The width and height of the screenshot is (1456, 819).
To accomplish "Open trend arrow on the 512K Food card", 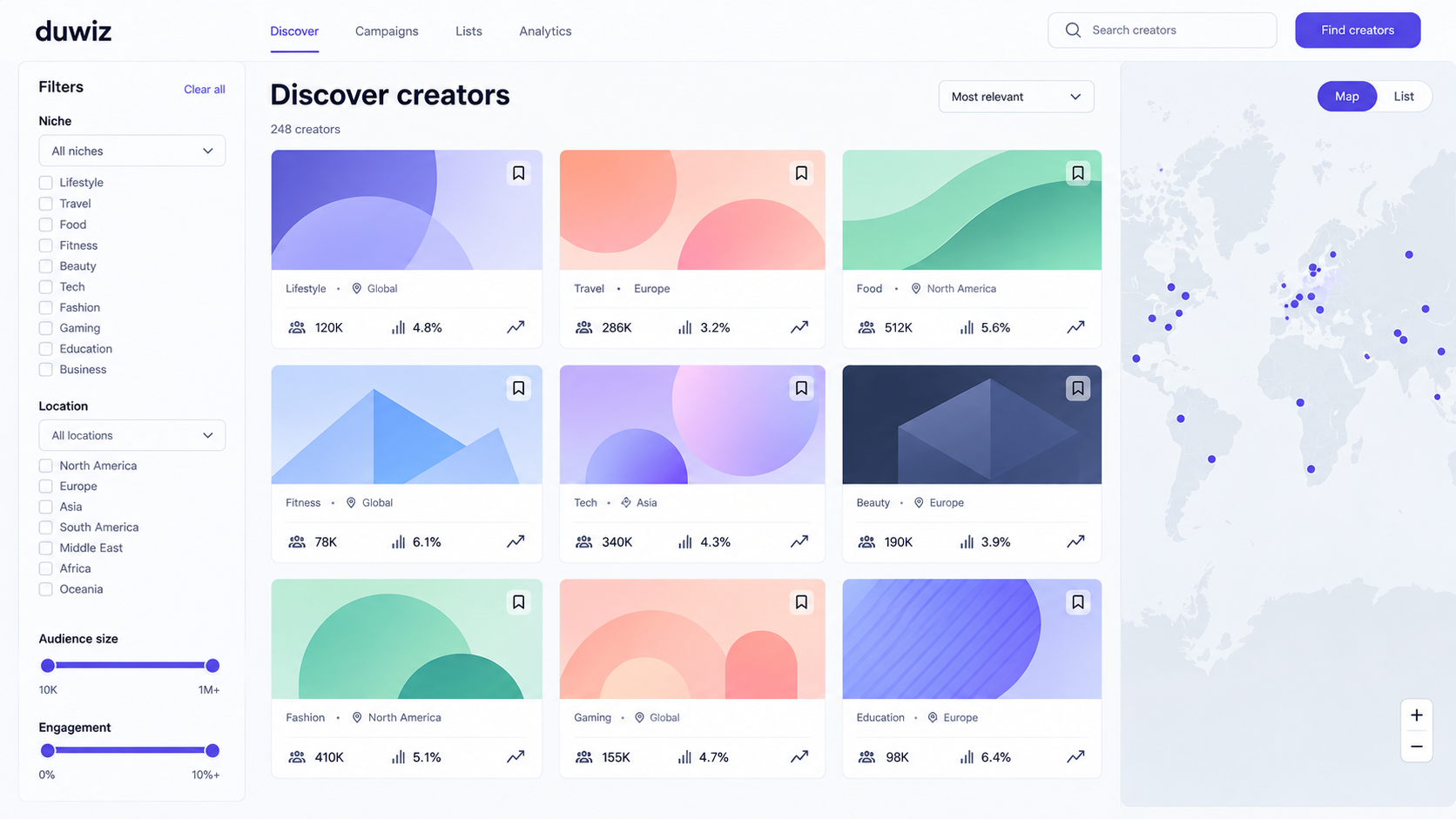I will click(1076, 327).
